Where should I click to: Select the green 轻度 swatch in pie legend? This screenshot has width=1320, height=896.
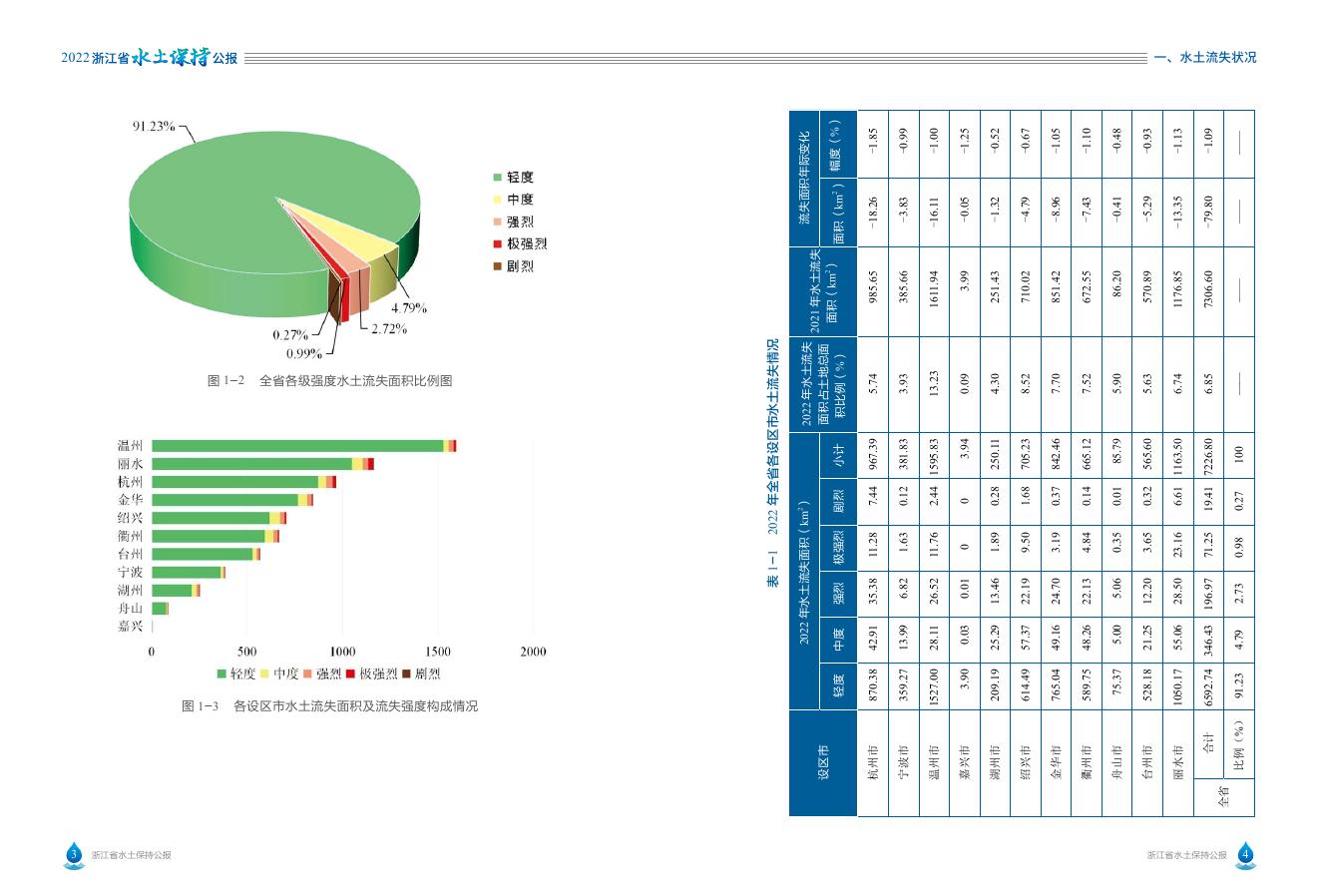click(x=496, y=178)
